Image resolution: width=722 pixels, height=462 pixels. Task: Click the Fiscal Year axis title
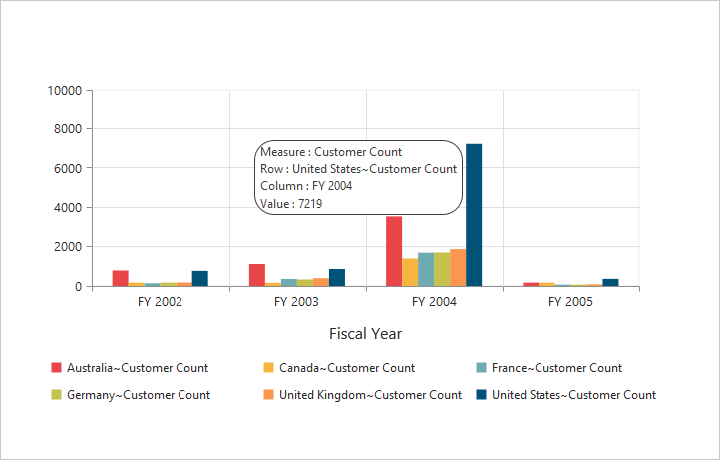click(365, 334)
